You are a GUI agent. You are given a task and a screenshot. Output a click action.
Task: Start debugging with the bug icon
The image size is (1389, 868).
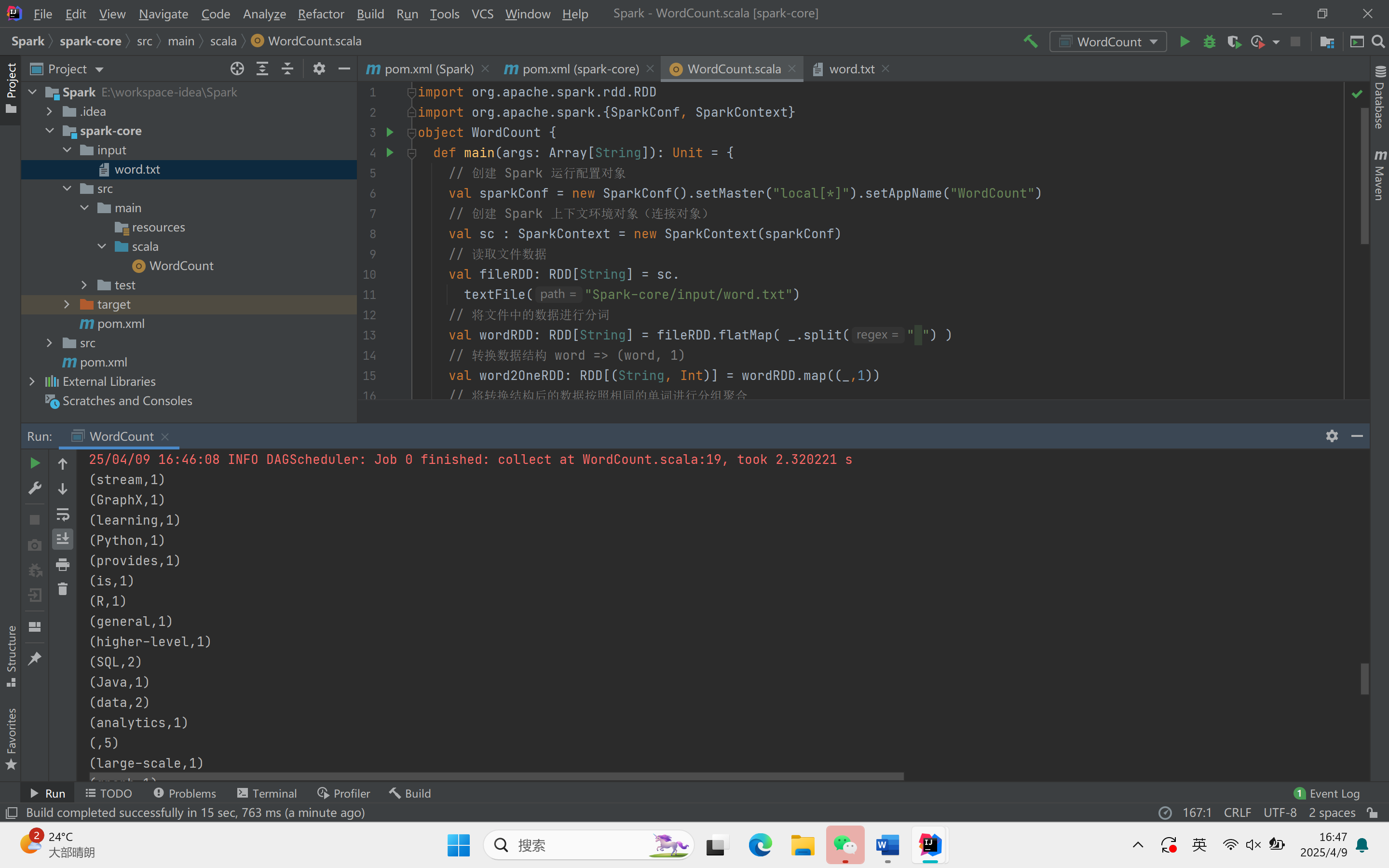(1210, 41)
